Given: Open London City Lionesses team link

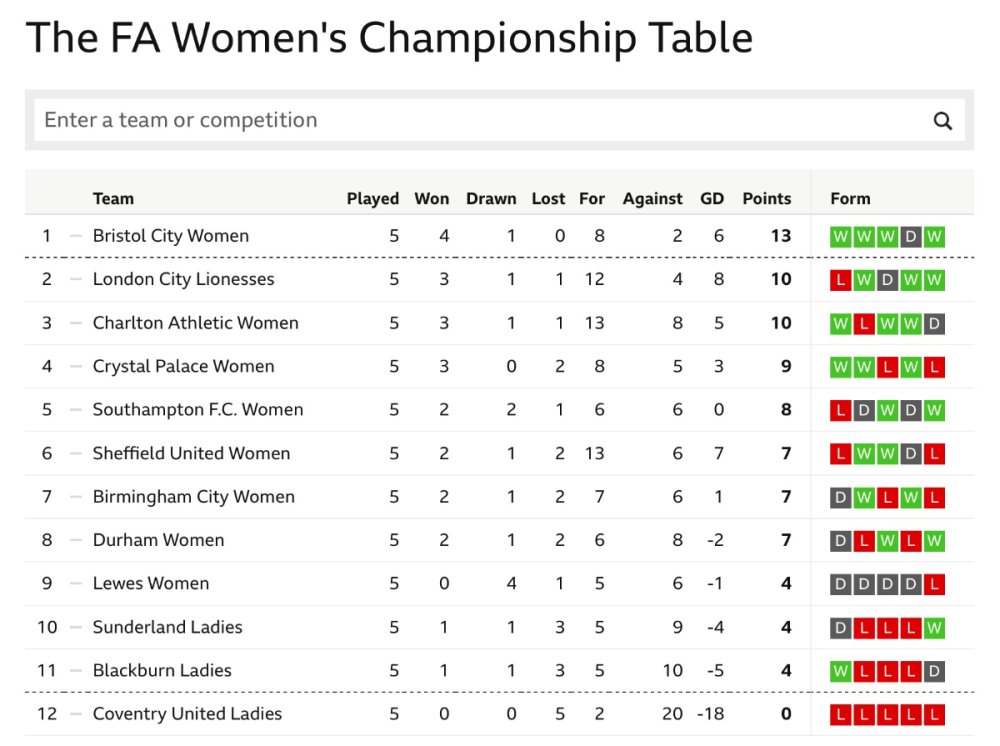Looking at the screenshot, I should 183,279.
